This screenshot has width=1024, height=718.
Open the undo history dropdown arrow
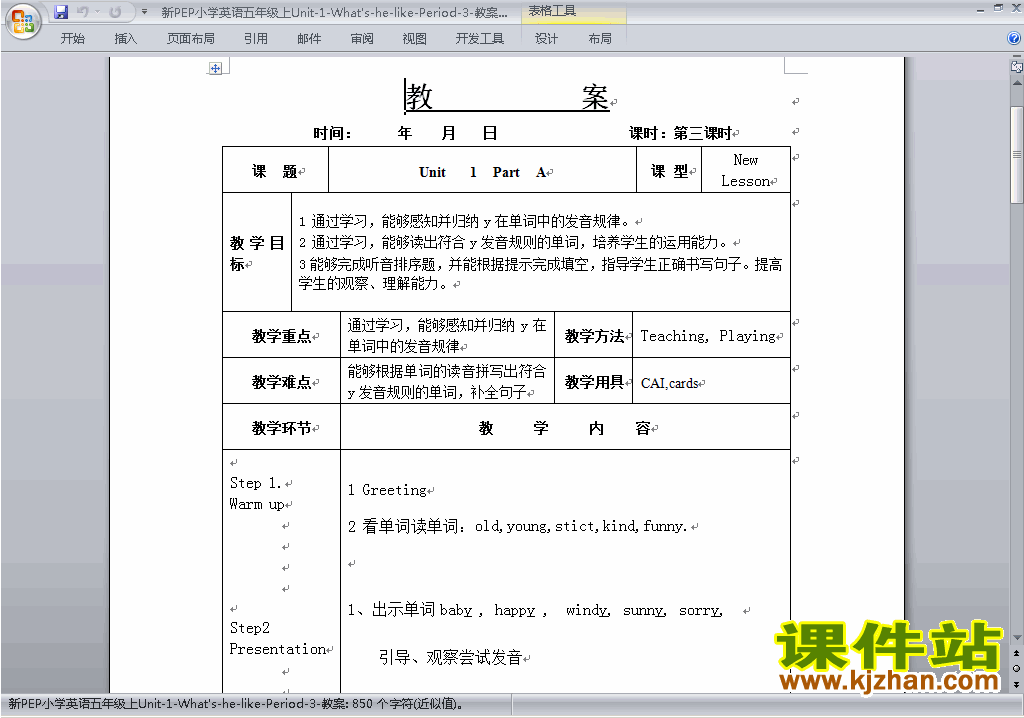point(97,12)
